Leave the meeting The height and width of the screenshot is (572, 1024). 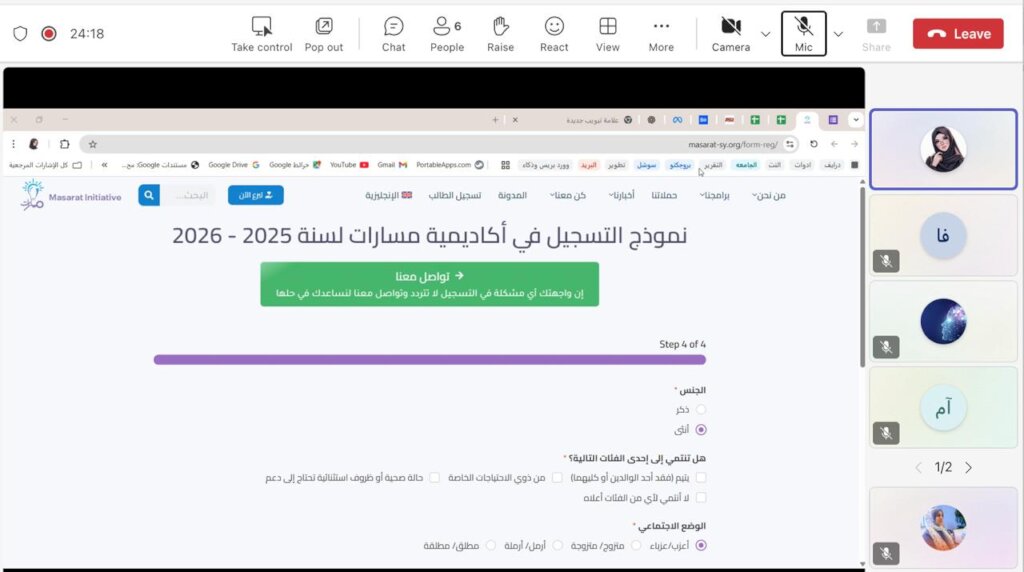tap(957, 33)
